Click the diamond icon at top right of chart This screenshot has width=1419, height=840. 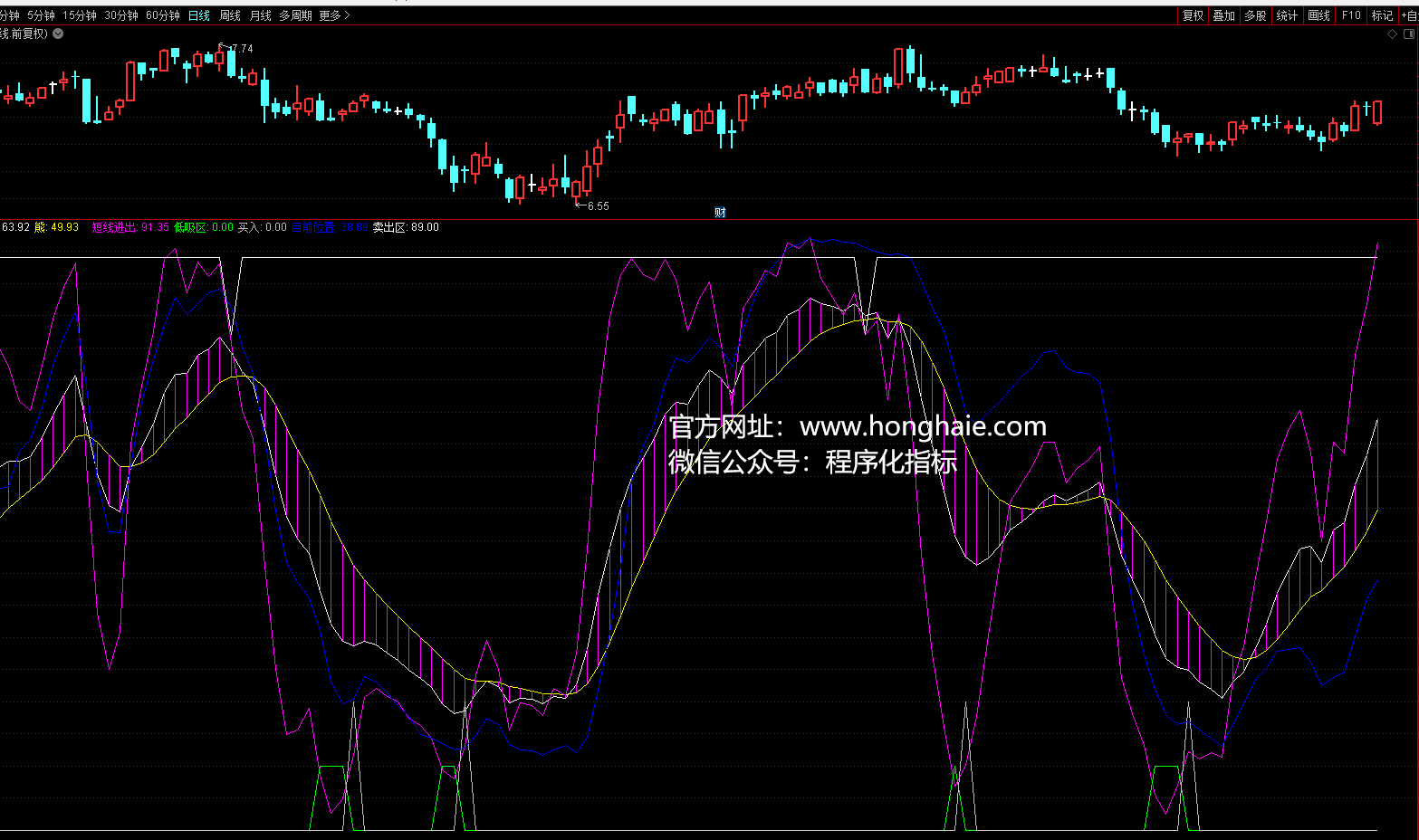(1392, 34)
